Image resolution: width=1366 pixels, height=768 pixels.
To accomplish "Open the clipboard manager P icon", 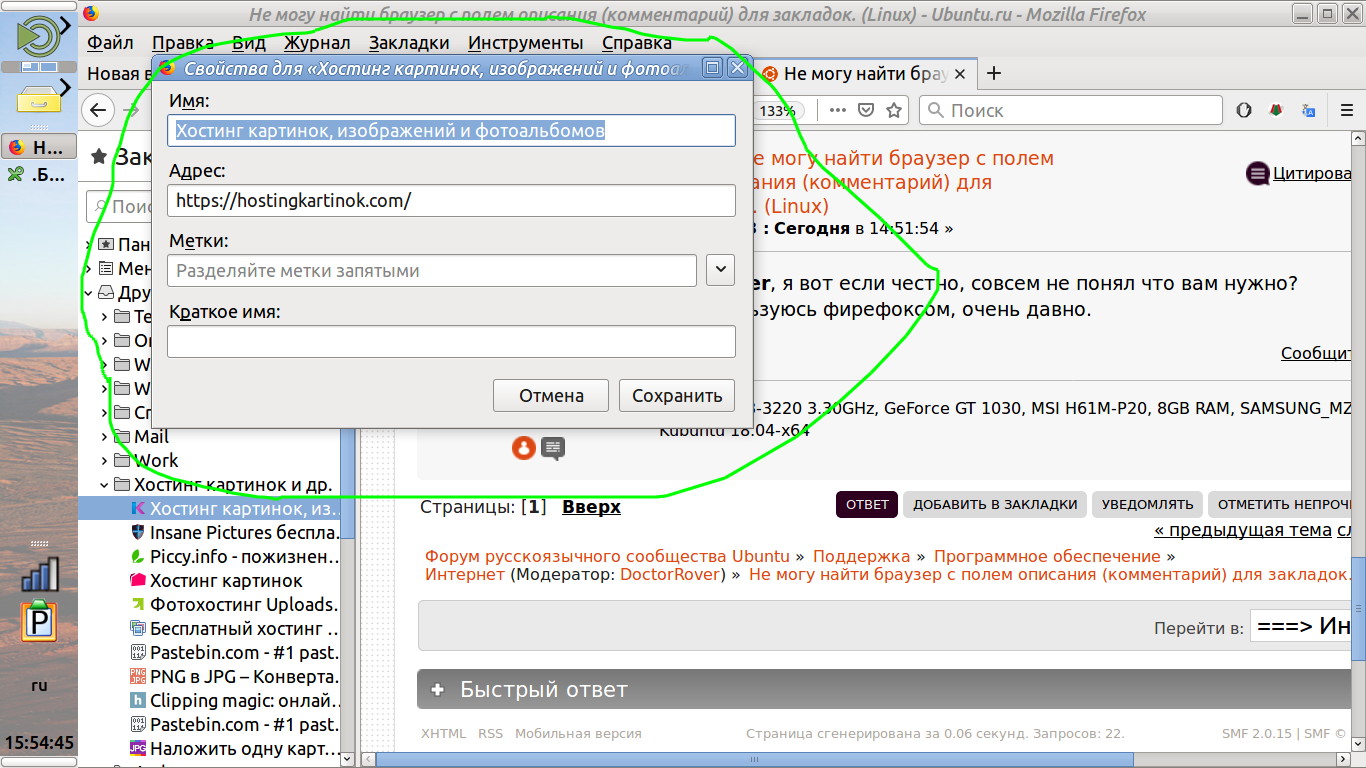I will (39, 622).
